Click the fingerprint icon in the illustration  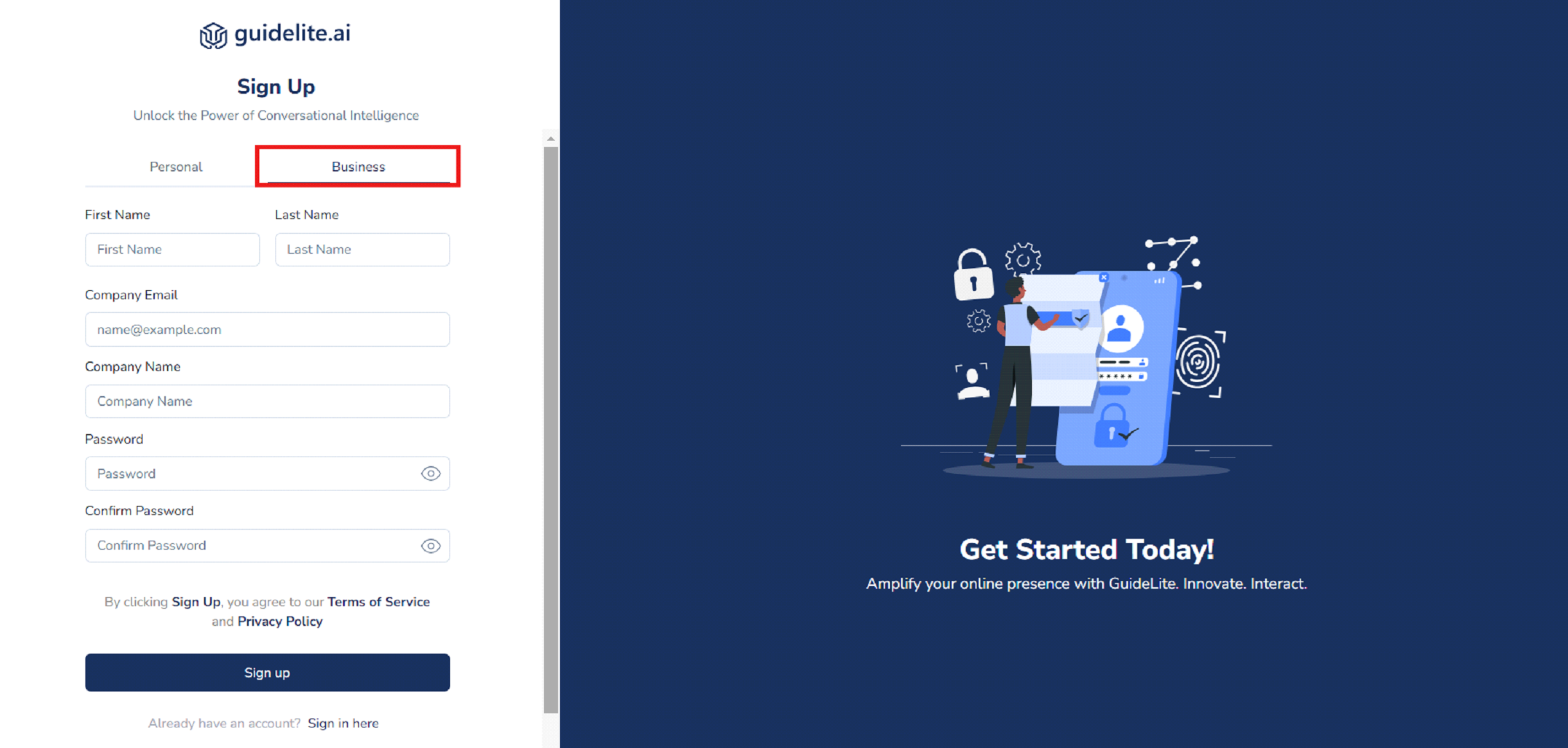1198,363
